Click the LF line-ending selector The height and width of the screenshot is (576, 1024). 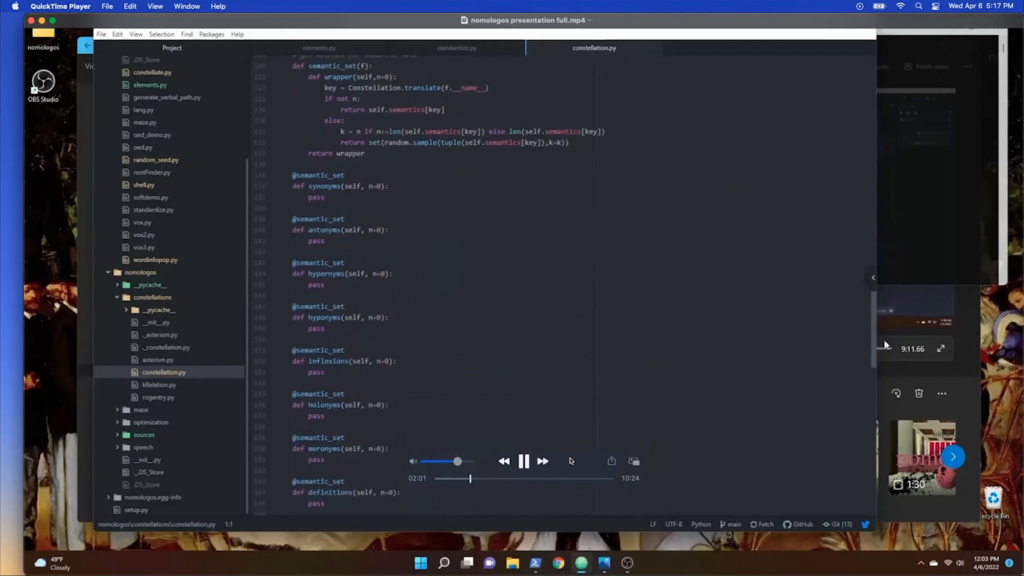click(x=653, y=524)
